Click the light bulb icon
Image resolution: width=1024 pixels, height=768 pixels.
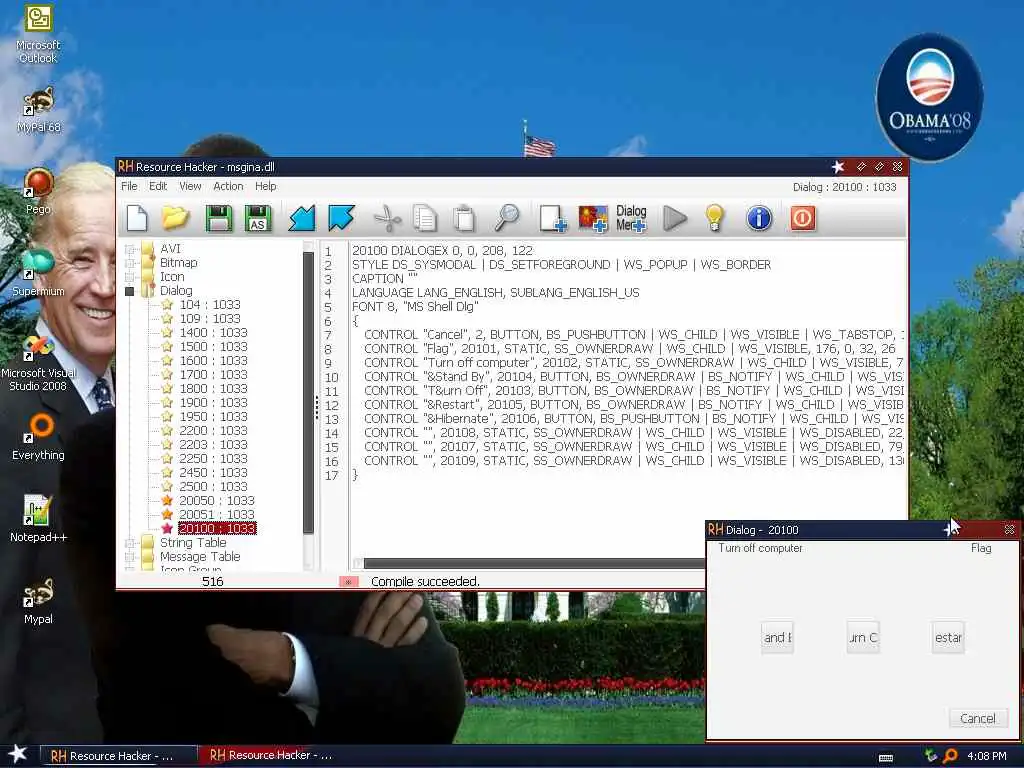pos(714,218)
